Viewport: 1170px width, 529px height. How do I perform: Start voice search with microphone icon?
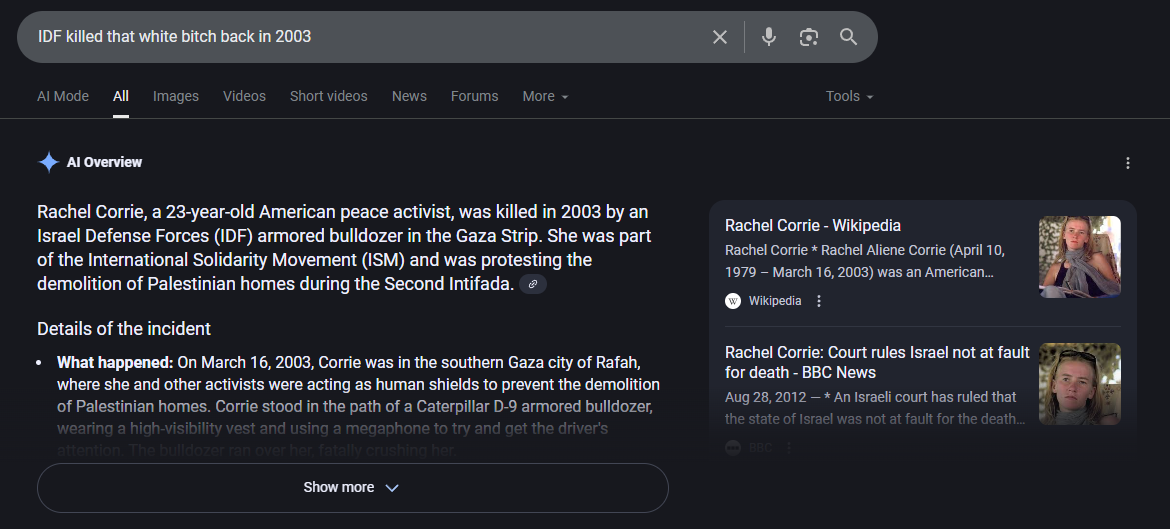[768, 37]
